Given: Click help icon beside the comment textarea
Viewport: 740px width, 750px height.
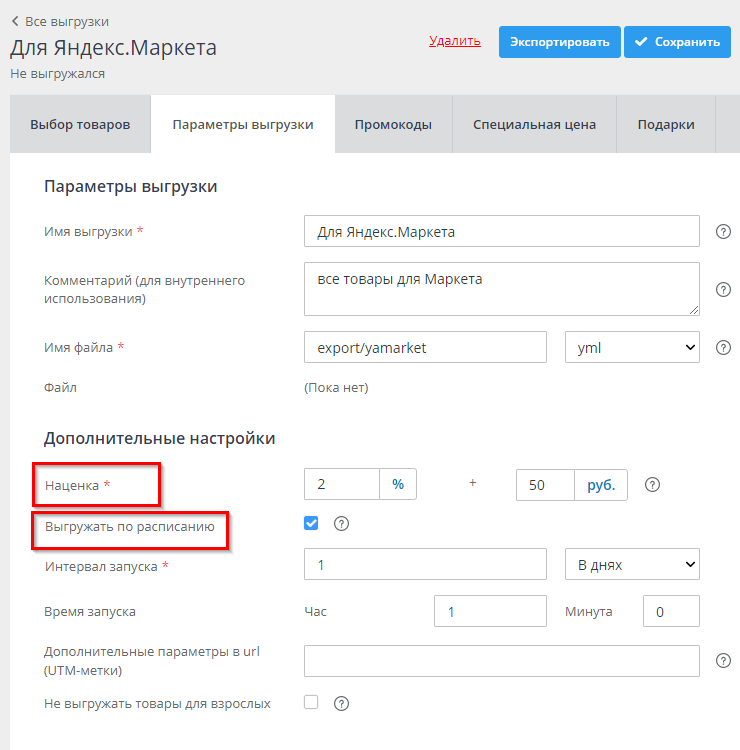Looking at the screenshot, I should [x=724, y=289].
